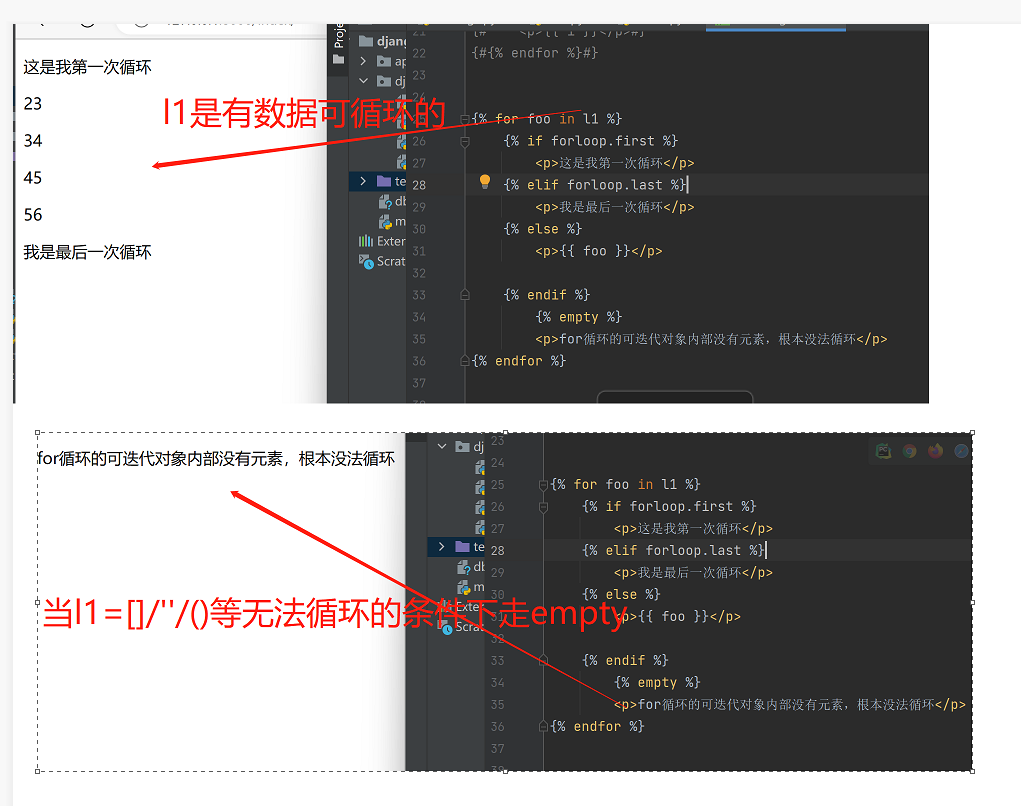The height and width of the screenshot is (806, 1021).
Task: Open page in Safari via editor browser icon
Action: coord(961,451)
